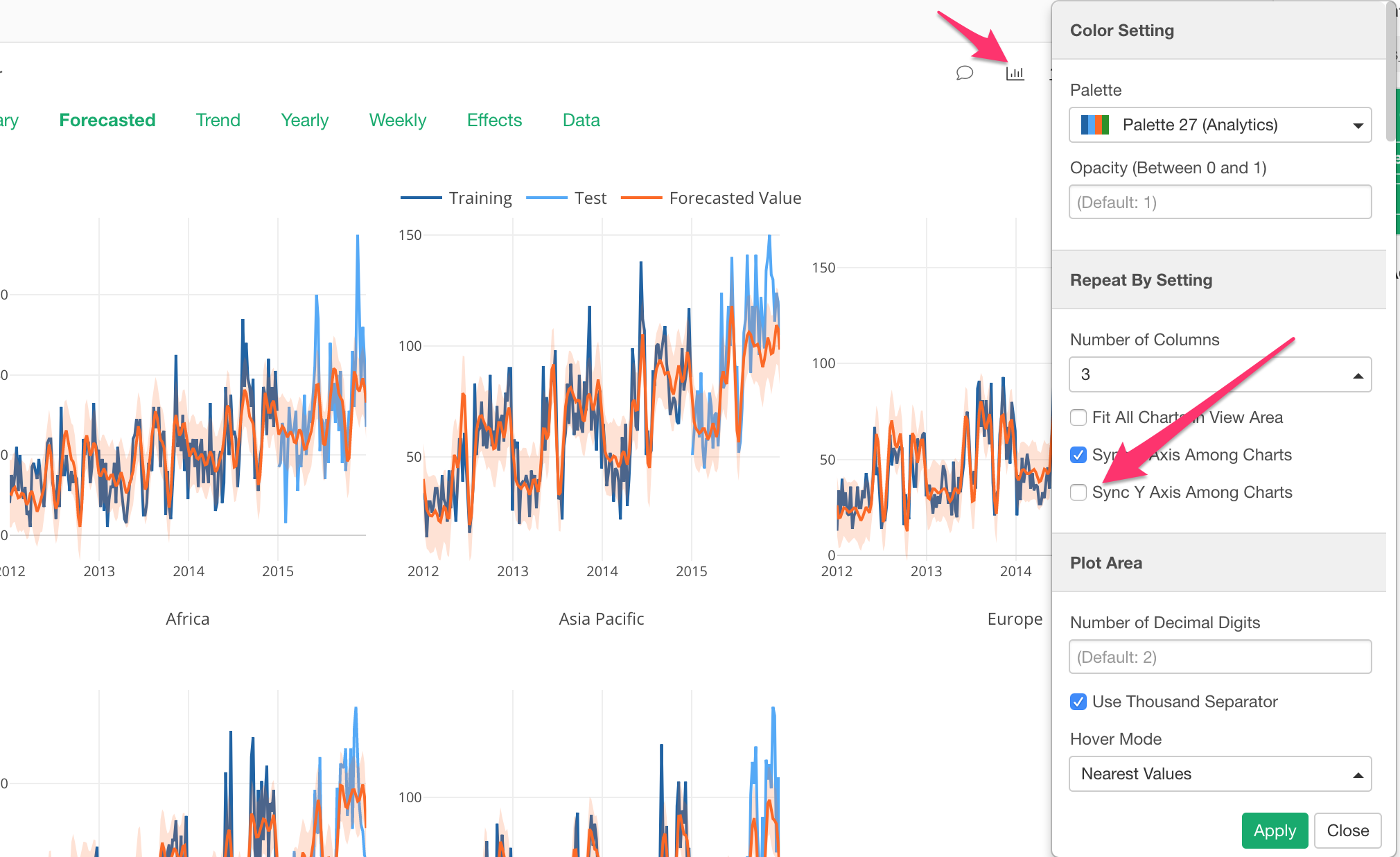Open the Palette dropdown
1400x857 pixels.
pyautogui.click(x=1220, y=125)
